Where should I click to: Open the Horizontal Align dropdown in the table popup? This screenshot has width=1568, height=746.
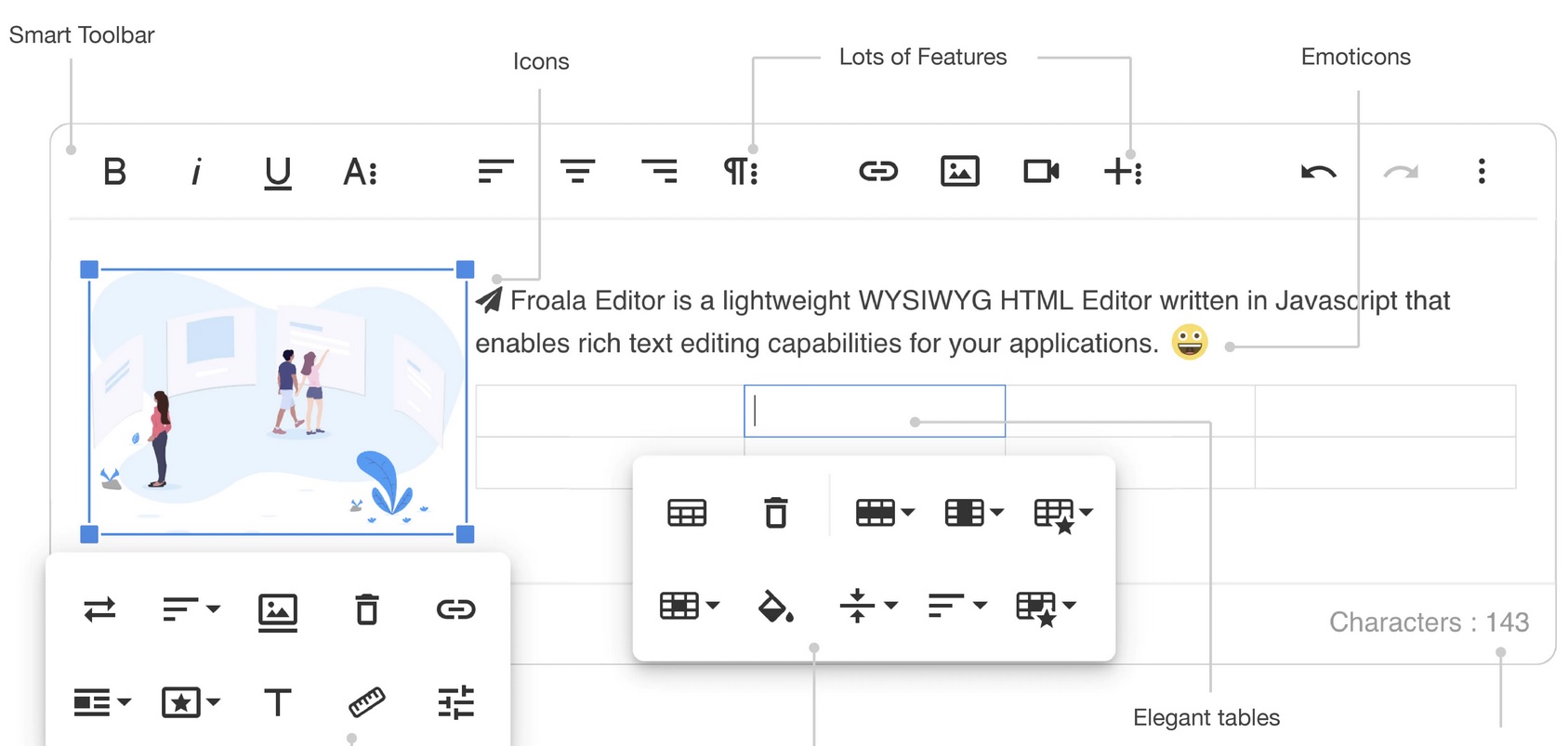(956, 606)
